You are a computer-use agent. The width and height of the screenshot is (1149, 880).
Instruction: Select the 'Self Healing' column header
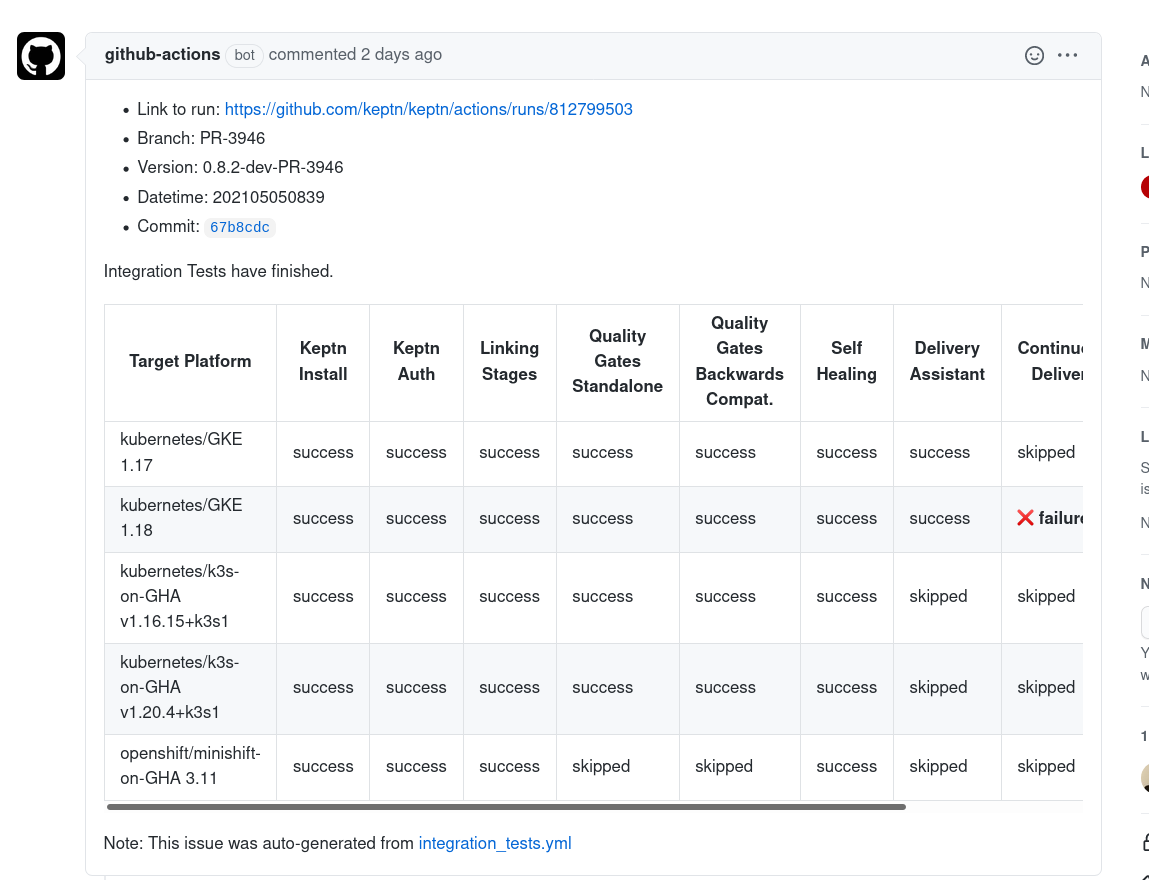tap(846, 361)
